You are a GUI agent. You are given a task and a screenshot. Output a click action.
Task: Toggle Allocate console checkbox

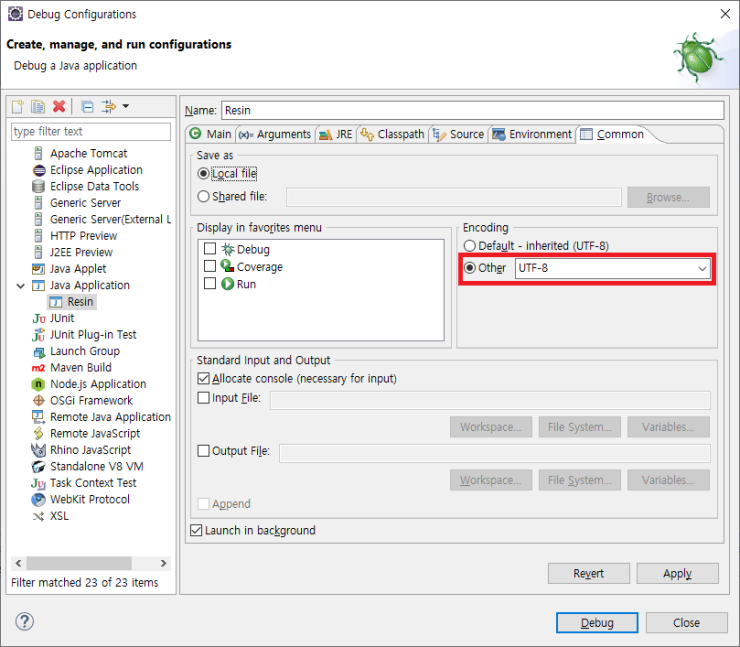click(204, 379)
